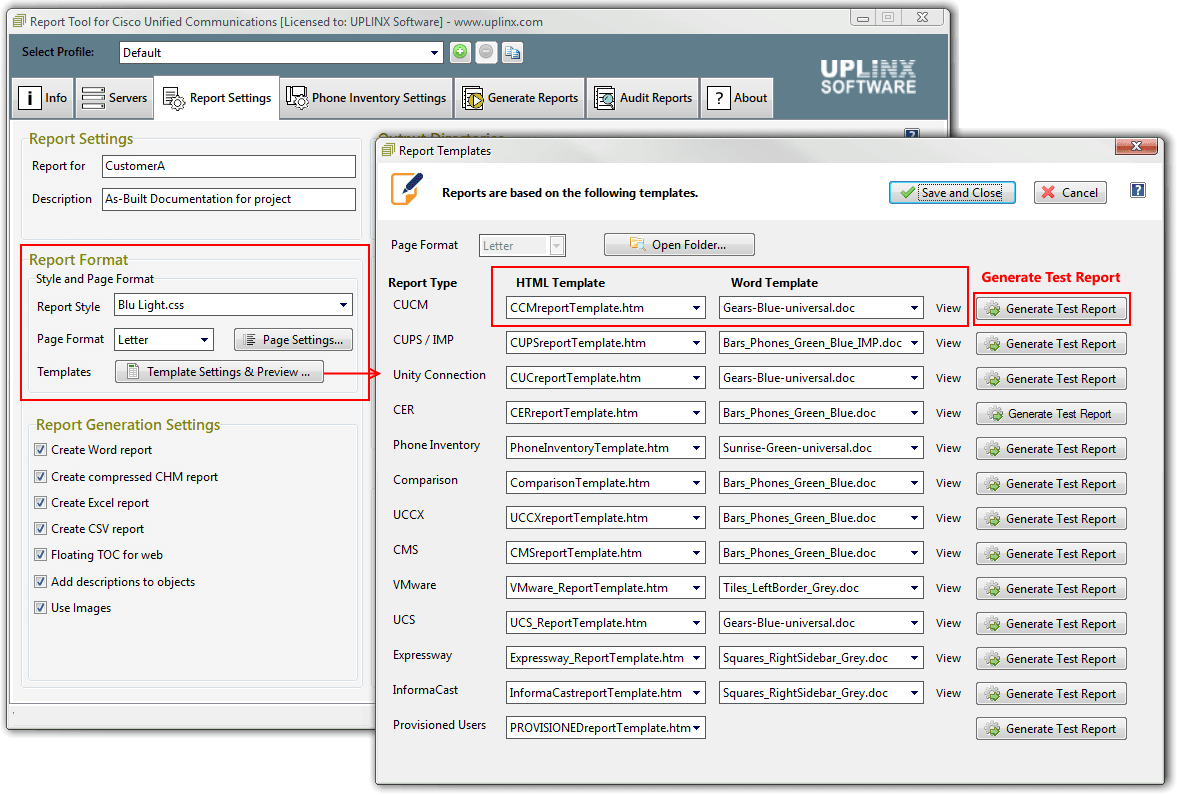The width and height of the screenshot is (1177, 795).
Task: Open CUCM Word Template dropdown
Action: tap(914, 308)
